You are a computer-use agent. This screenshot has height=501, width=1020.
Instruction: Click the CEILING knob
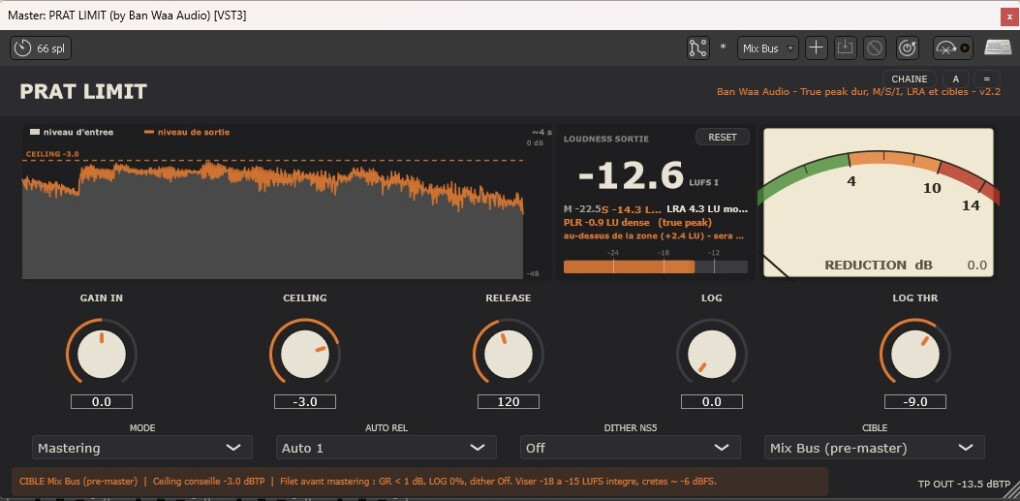click(x=304, y=354)
